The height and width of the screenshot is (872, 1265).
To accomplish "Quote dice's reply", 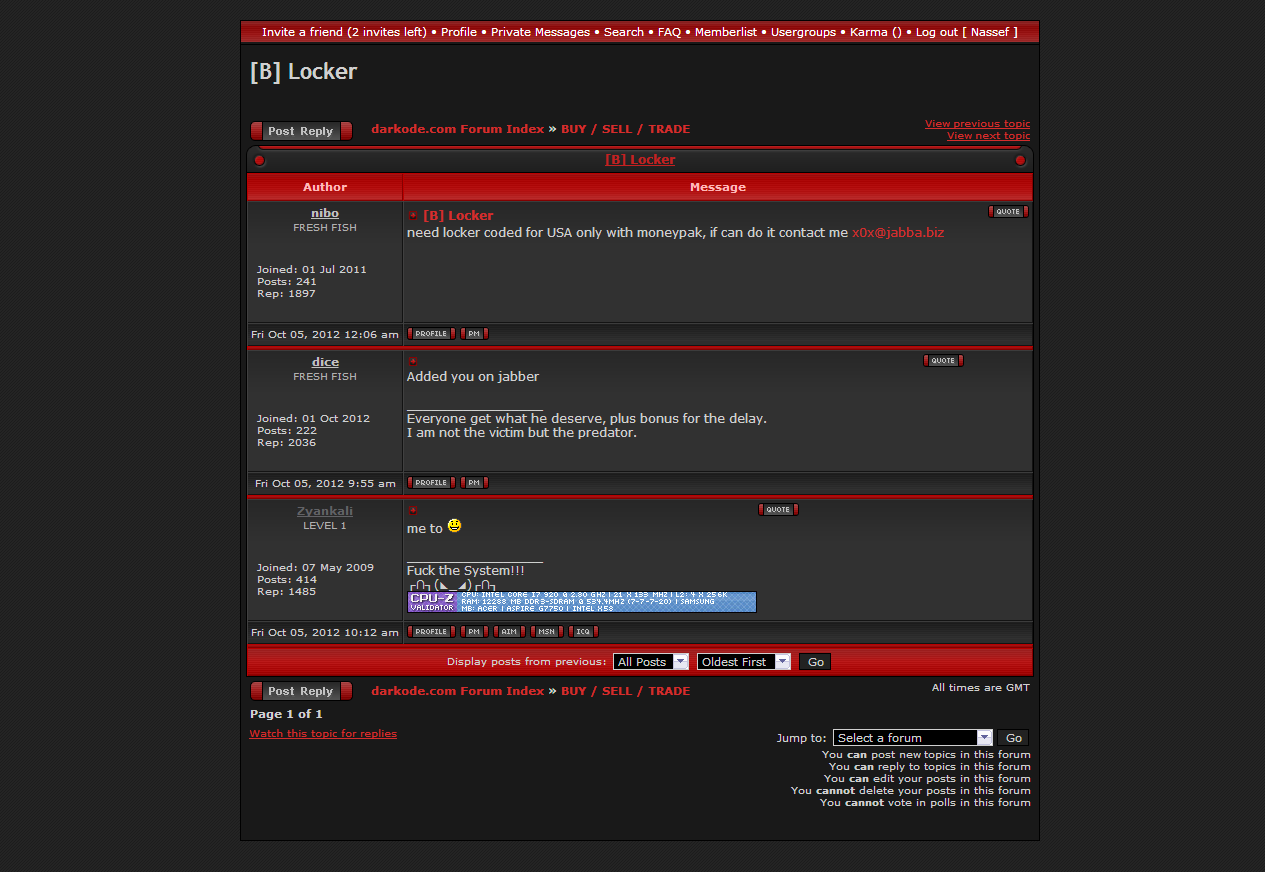I will pos(943,361).
